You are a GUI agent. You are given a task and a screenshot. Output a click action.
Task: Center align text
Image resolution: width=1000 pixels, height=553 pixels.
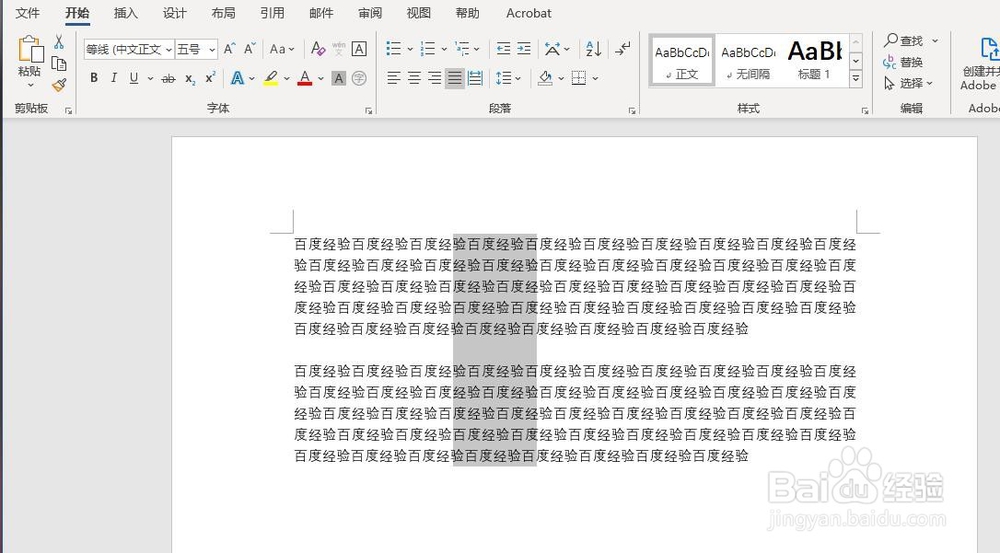415,78
